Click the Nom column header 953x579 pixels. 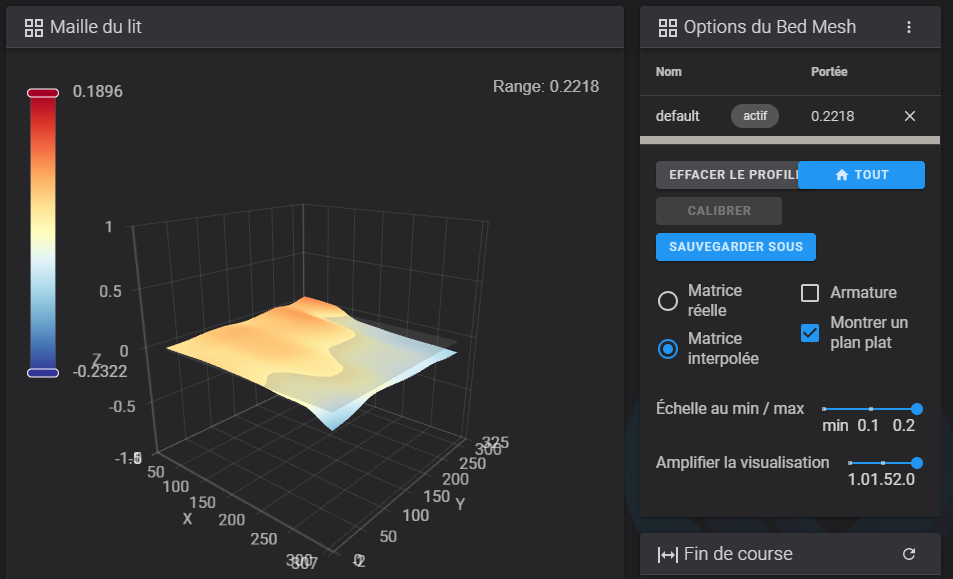(669, 72)
